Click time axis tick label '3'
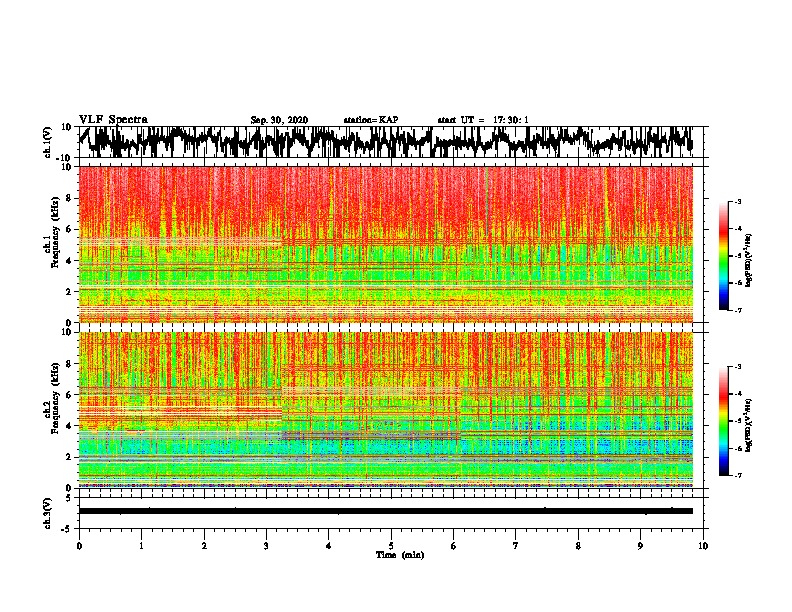 [266, 546]
